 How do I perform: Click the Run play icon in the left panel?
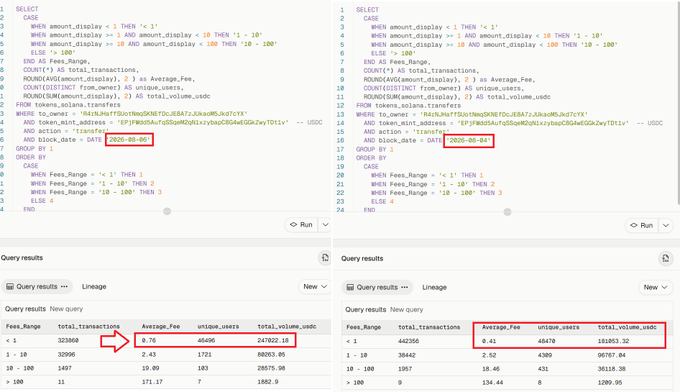click(x=294, y=225)
